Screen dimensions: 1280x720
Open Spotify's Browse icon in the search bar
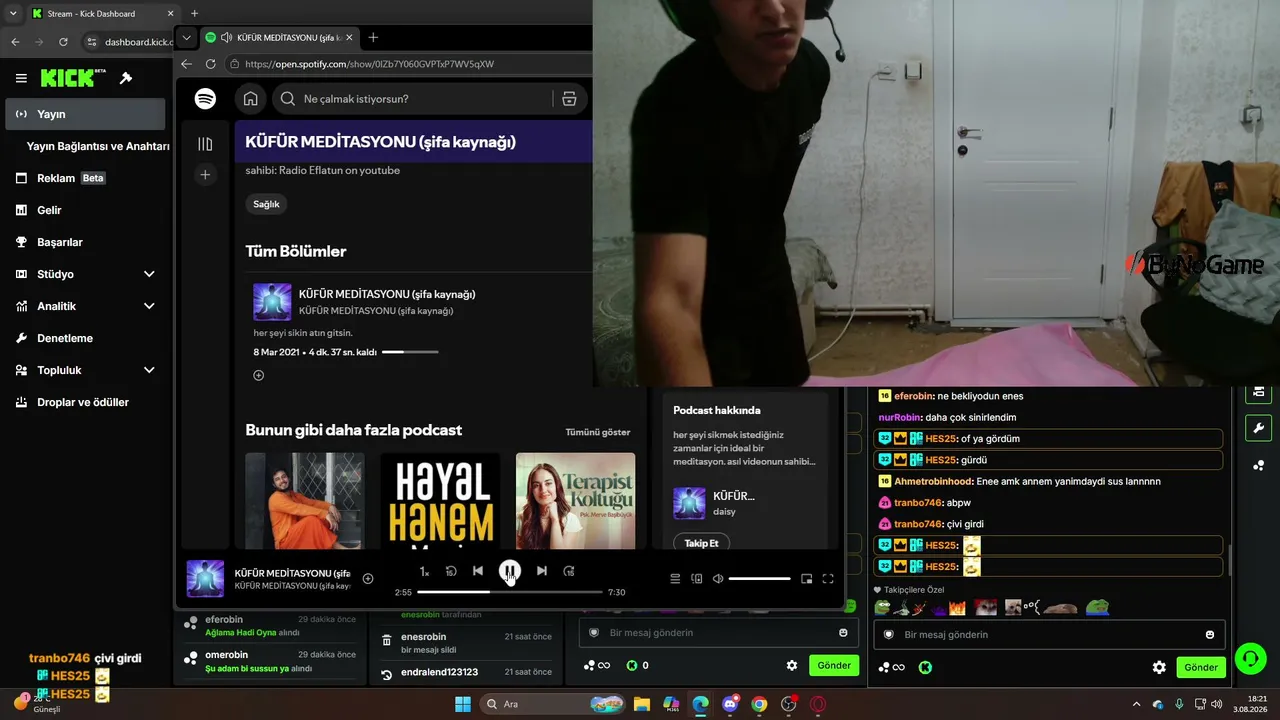click(x=569, y=99)
